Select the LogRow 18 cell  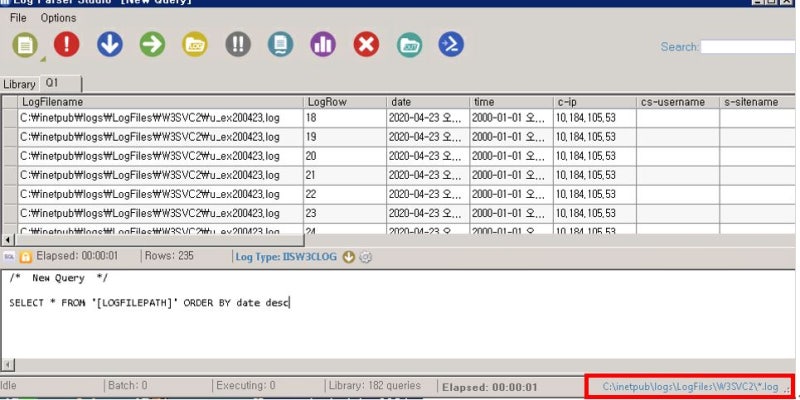345,118
